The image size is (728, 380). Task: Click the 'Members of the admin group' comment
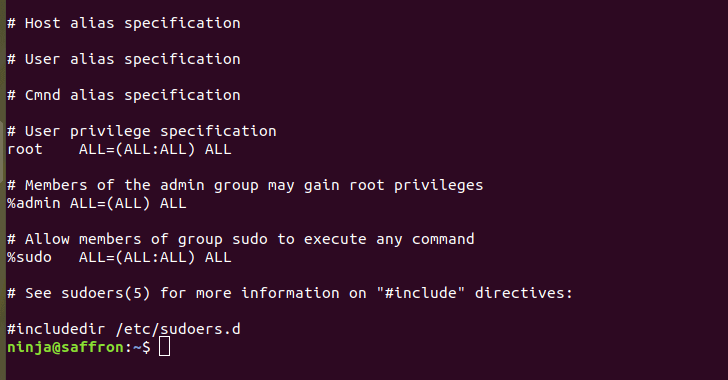[142, 185]
